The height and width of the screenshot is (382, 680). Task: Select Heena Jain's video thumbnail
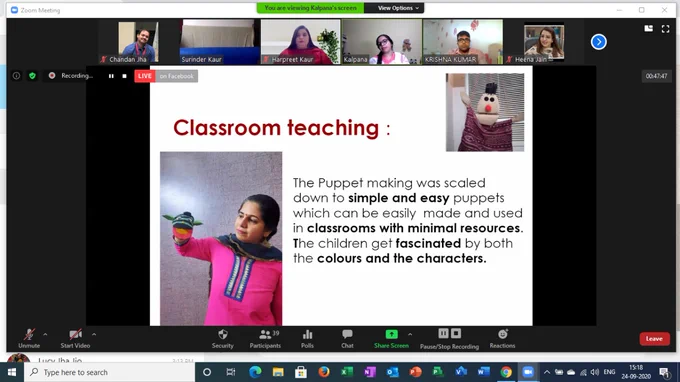coord(544,42)
